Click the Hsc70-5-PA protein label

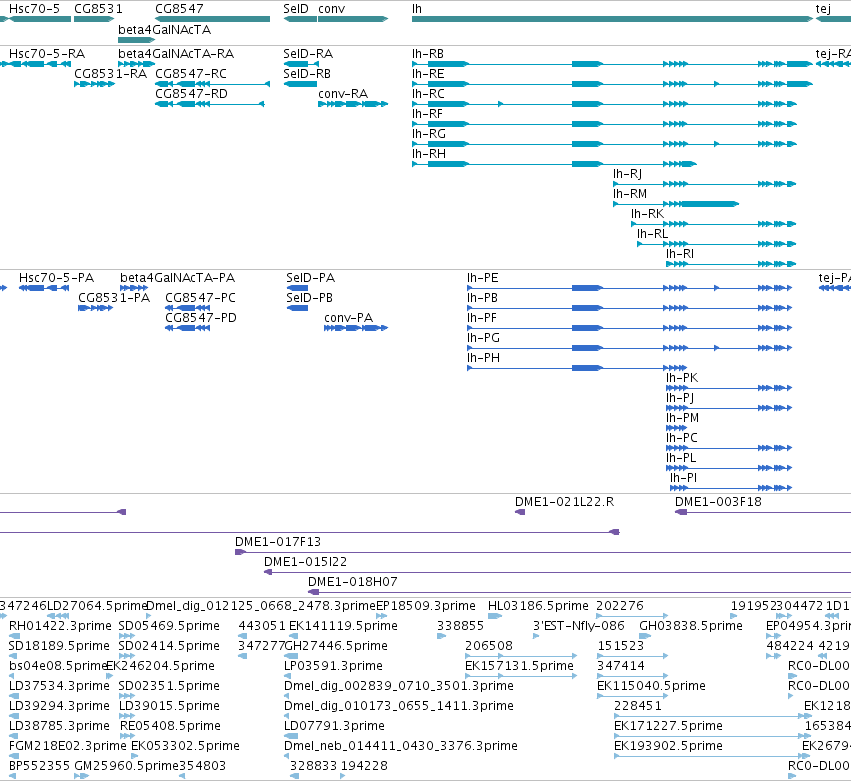tap(56, 278)
